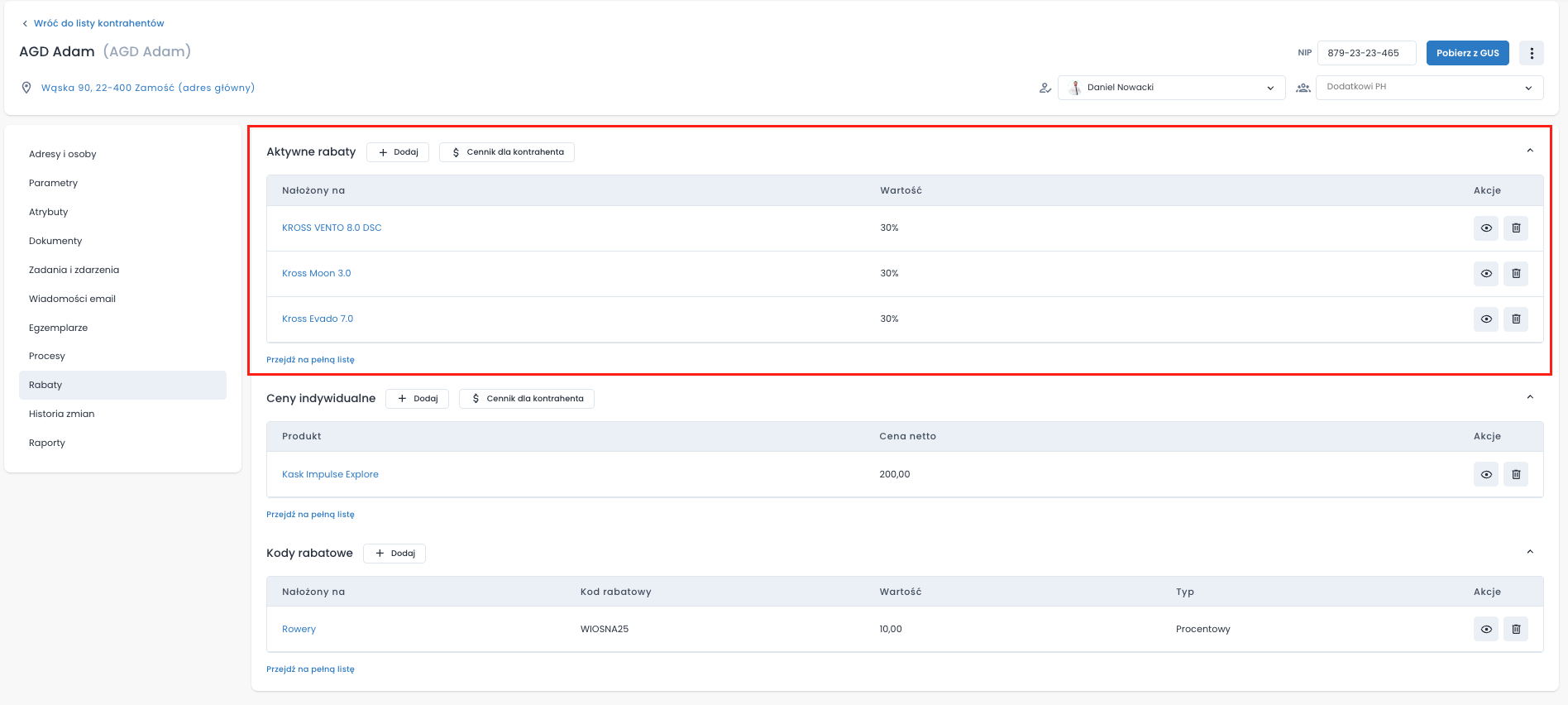This screenshot has height=705, width=1568.
Task: Return to contractors list via back link
Action: (x=98, y=23)
